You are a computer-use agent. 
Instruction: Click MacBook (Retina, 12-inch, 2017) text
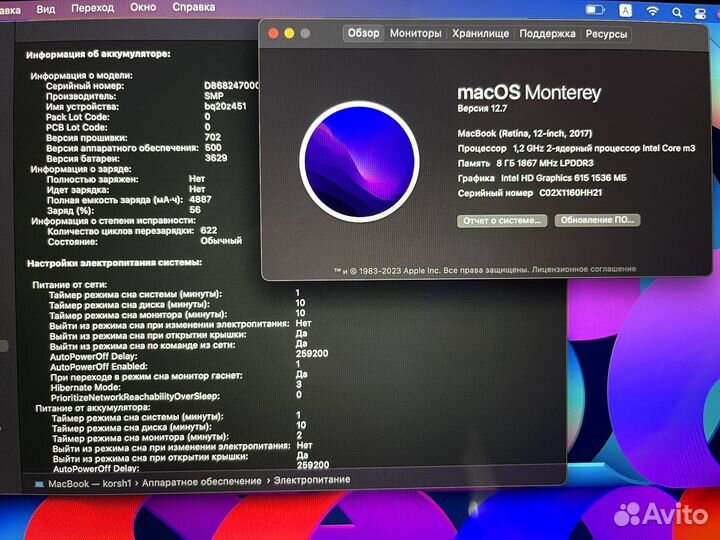[x=524, y=134]
